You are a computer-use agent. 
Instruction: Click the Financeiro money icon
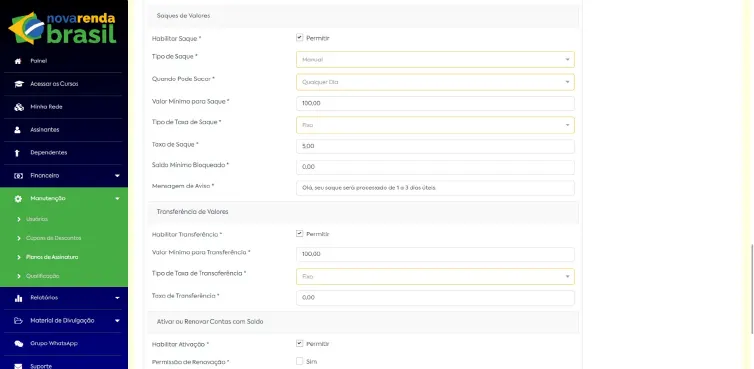pos(18,176)
